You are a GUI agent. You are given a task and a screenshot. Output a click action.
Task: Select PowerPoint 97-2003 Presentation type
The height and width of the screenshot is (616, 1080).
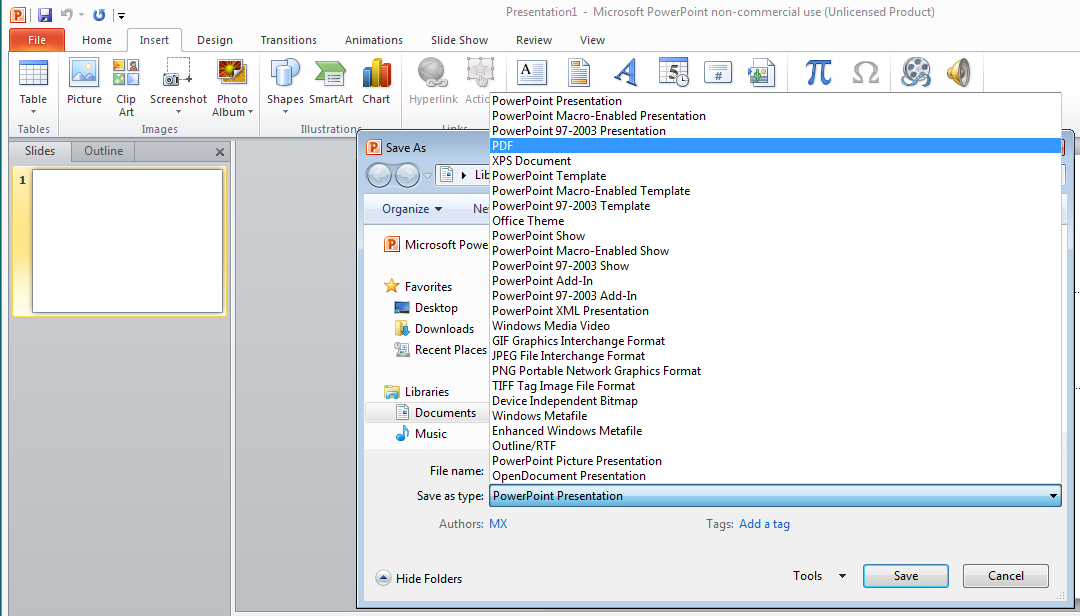(776, 130)
